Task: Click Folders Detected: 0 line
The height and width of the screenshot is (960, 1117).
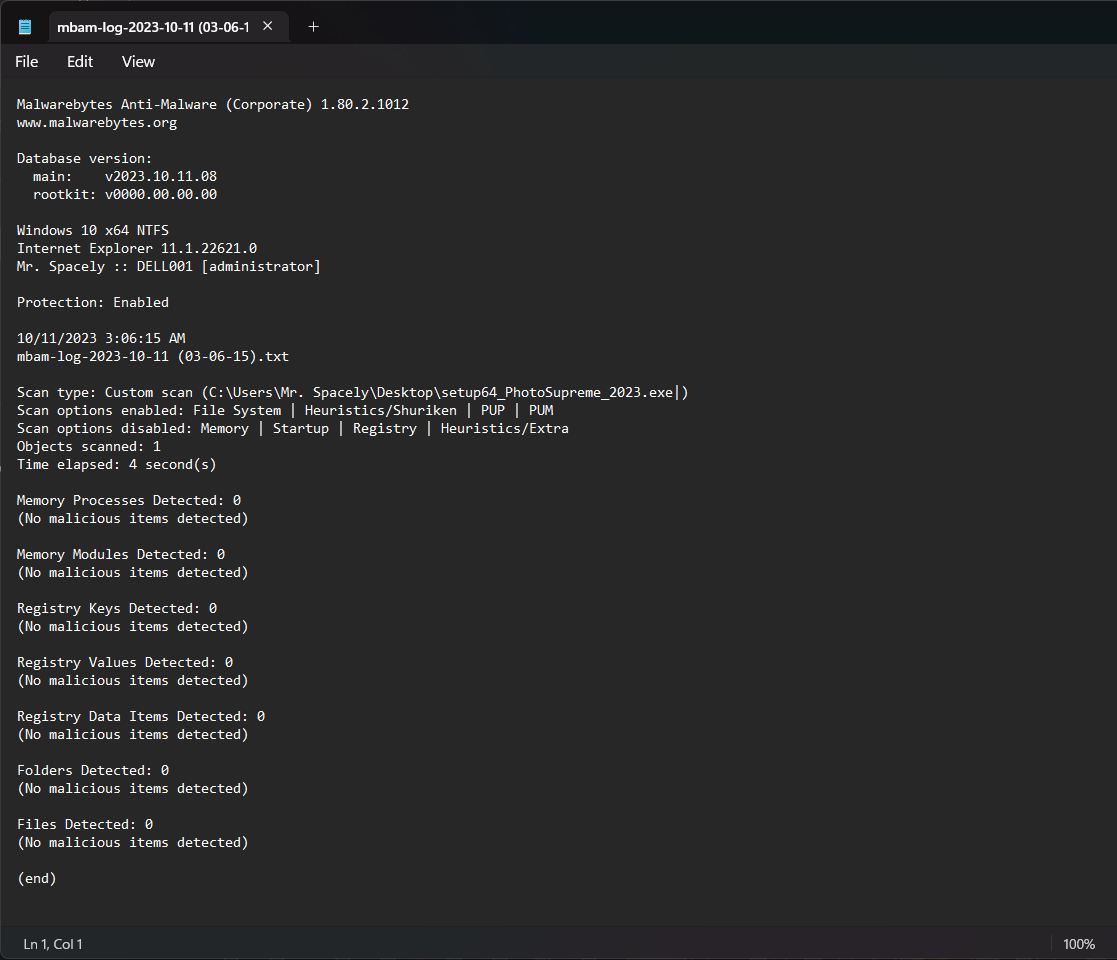Action: (93, 771)
